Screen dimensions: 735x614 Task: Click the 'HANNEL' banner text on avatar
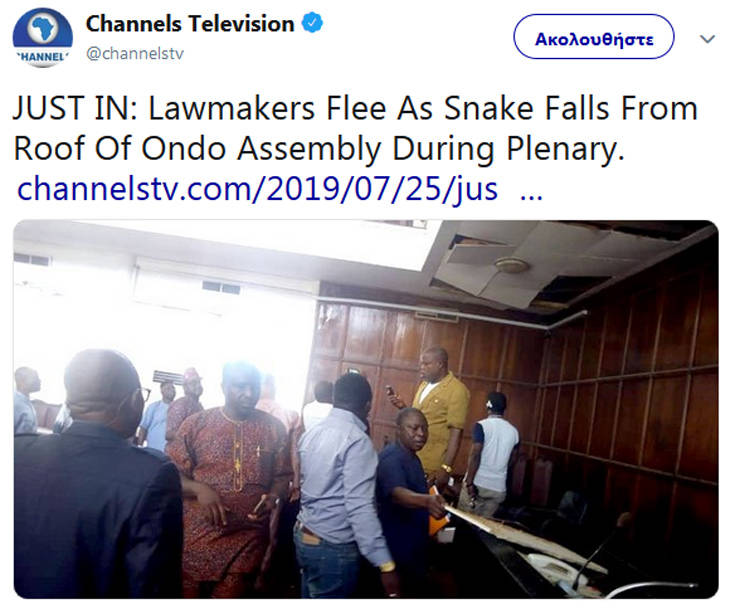[43, 57]
